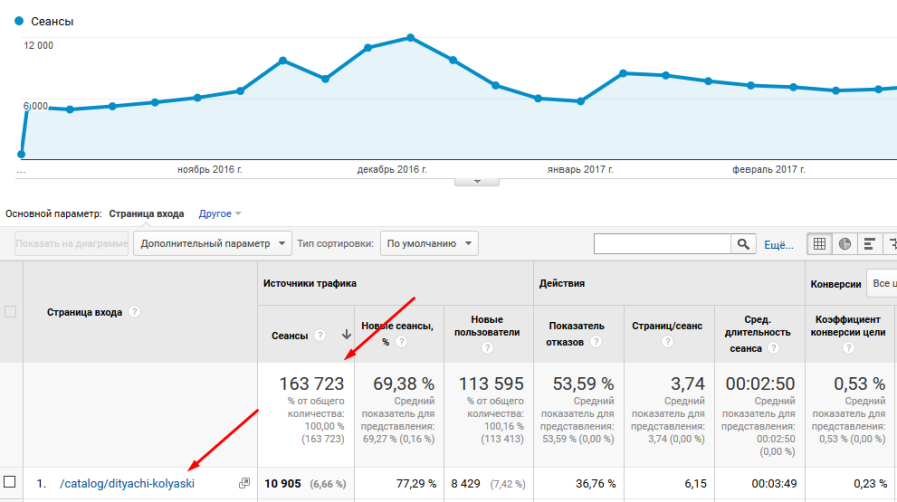The width and height of the screenshot is (897, 502).
Task: Expand the Другое primary dimension dropdown
Action: [x=220, y=213]
